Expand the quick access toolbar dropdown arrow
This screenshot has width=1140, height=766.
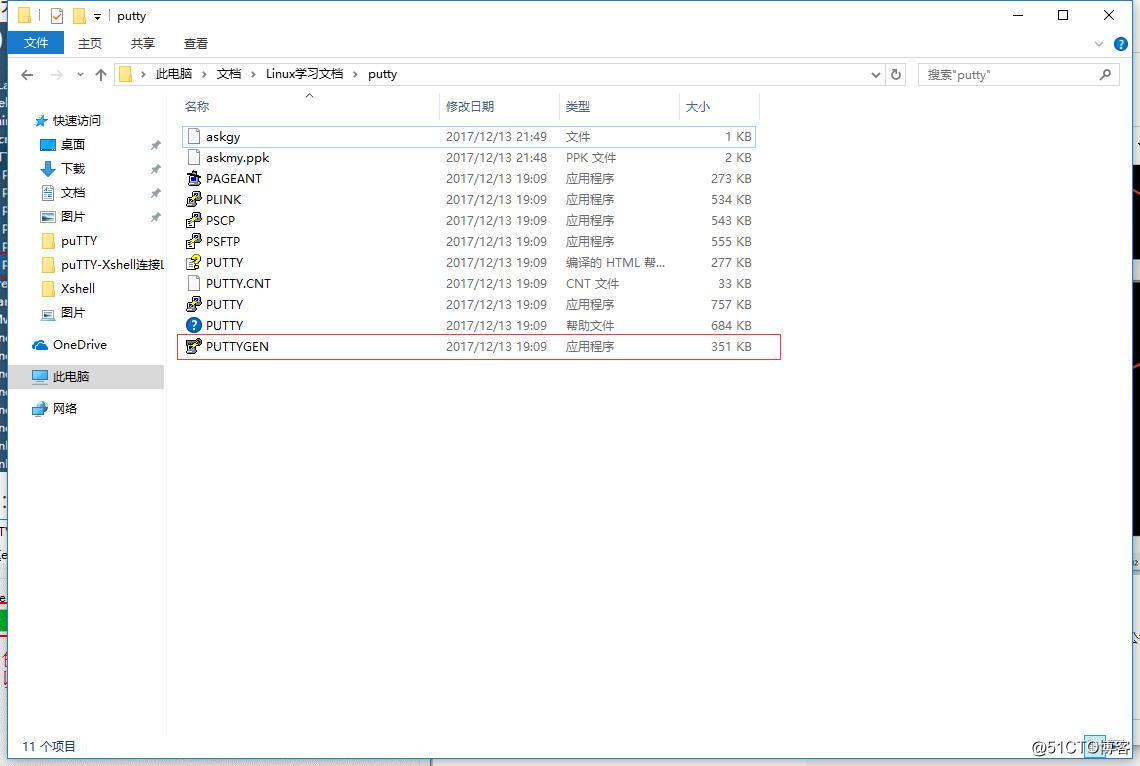(x=97, y=17)
